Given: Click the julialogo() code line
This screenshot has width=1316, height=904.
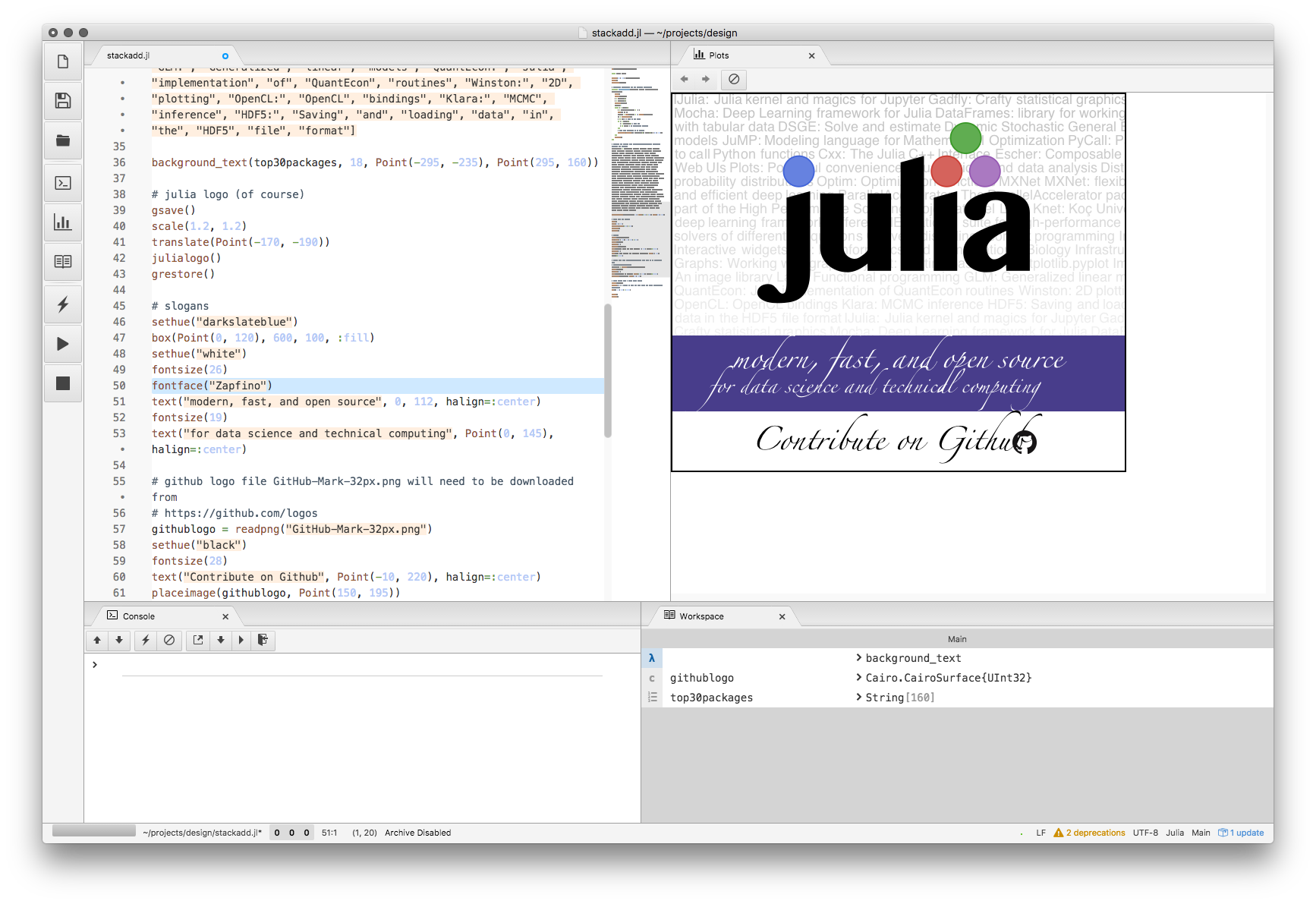Looking at the screenshot, I should coord(186,258).
